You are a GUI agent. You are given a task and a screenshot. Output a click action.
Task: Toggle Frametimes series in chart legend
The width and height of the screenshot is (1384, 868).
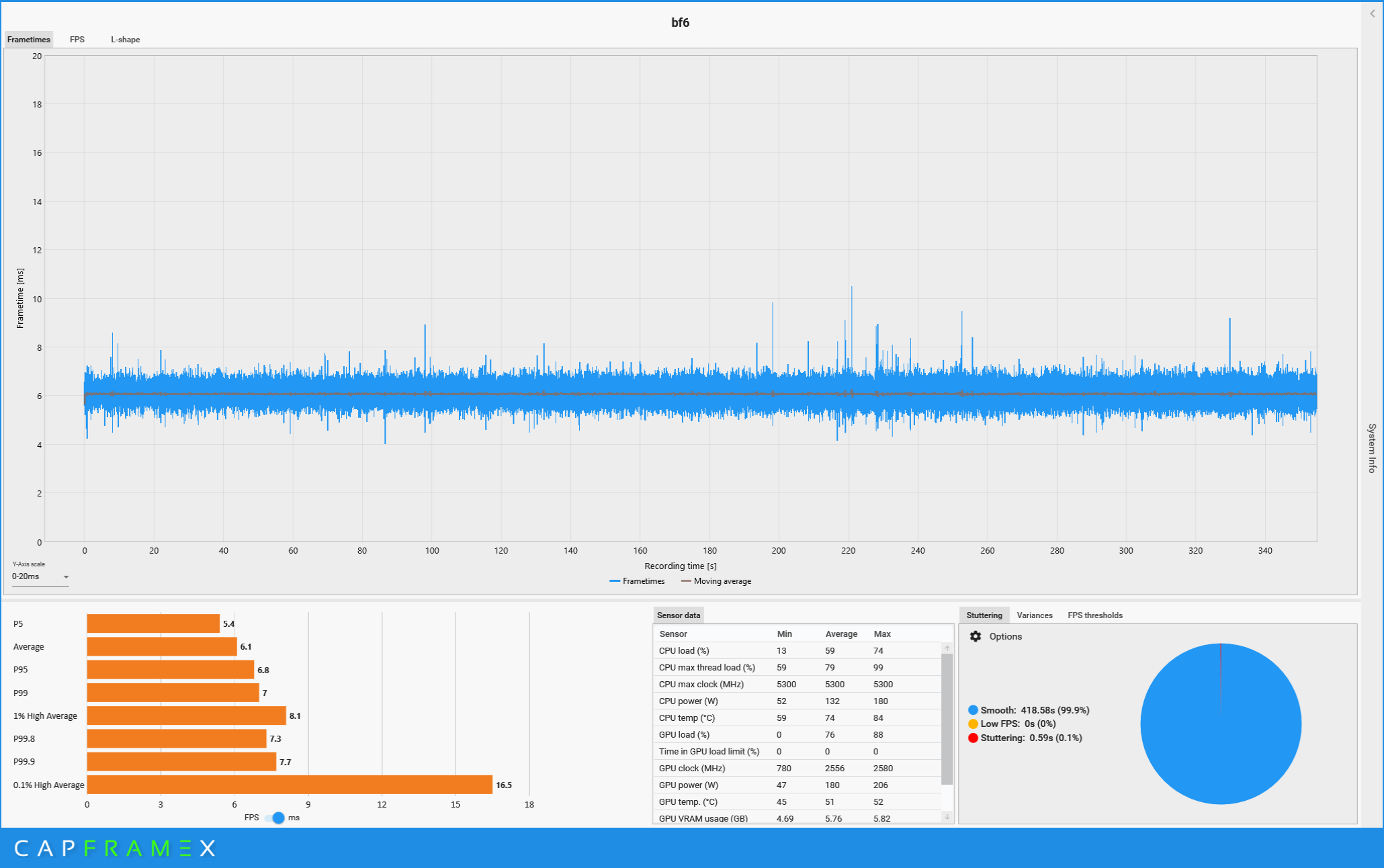pyautogui.click(x=637, y=581)
